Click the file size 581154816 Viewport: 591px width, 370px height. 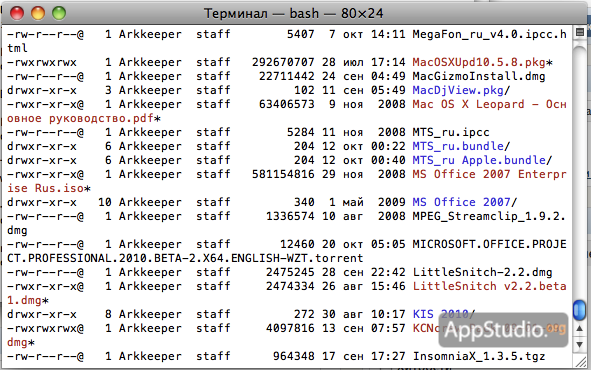283,174
